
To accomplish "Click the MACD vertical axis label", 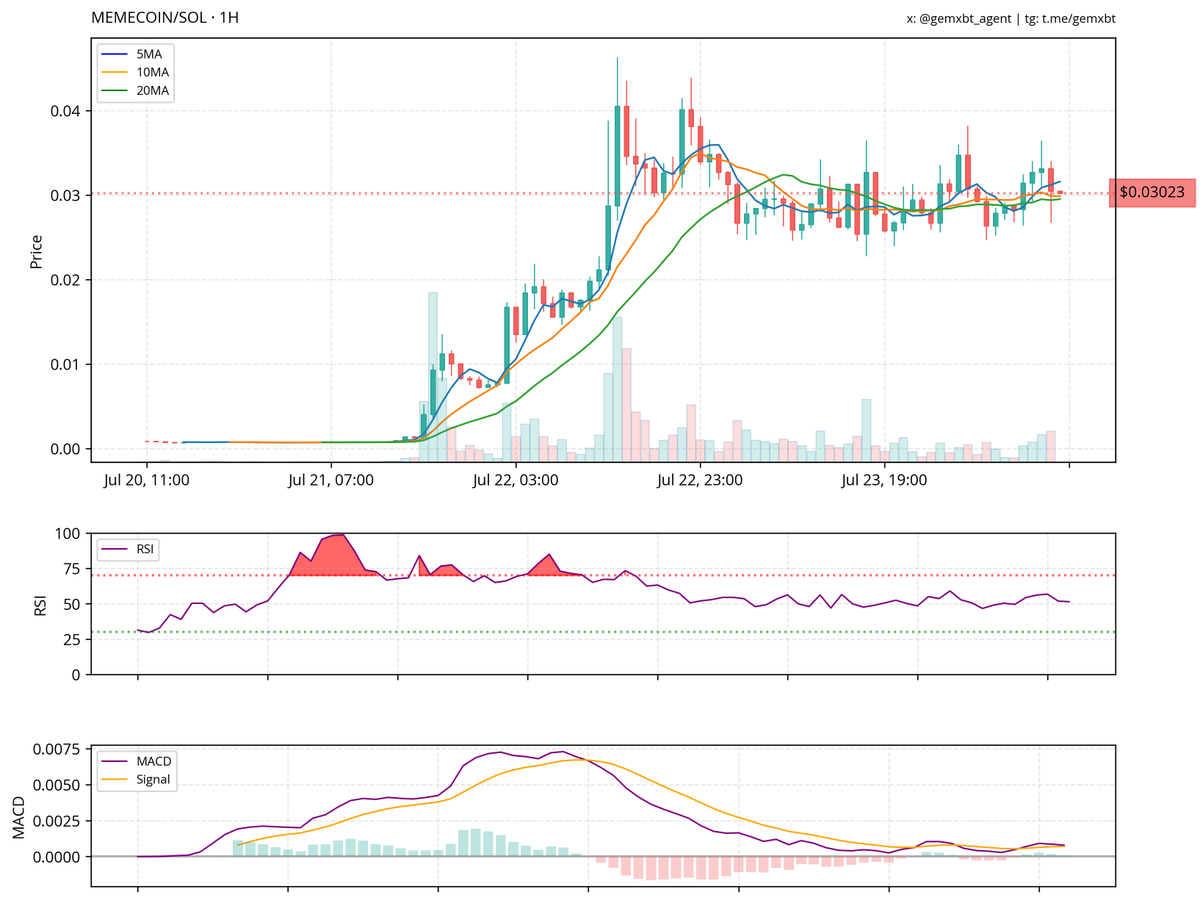I will pos(17,816).
